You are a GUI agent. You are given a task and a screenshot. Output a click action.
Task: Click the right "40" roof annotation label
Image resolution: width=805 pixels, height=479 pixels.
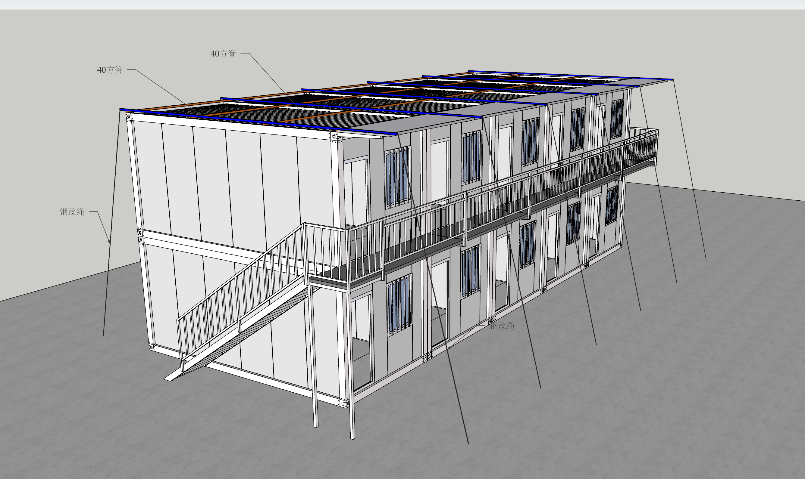[224, 52]
